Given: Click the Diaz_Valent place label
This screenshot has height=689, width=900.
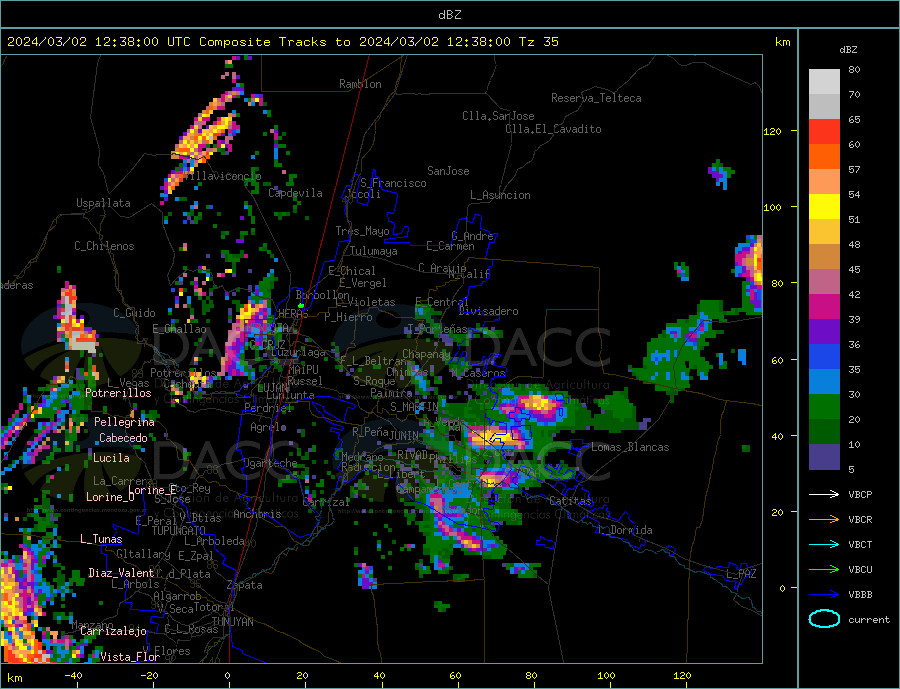Looking at the screenshot, I should (121, 573).
